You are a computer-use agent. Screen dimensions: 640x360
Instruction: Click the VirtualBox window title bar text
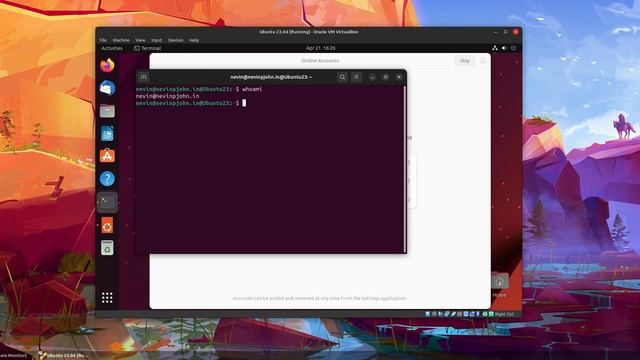pos(309,32)
